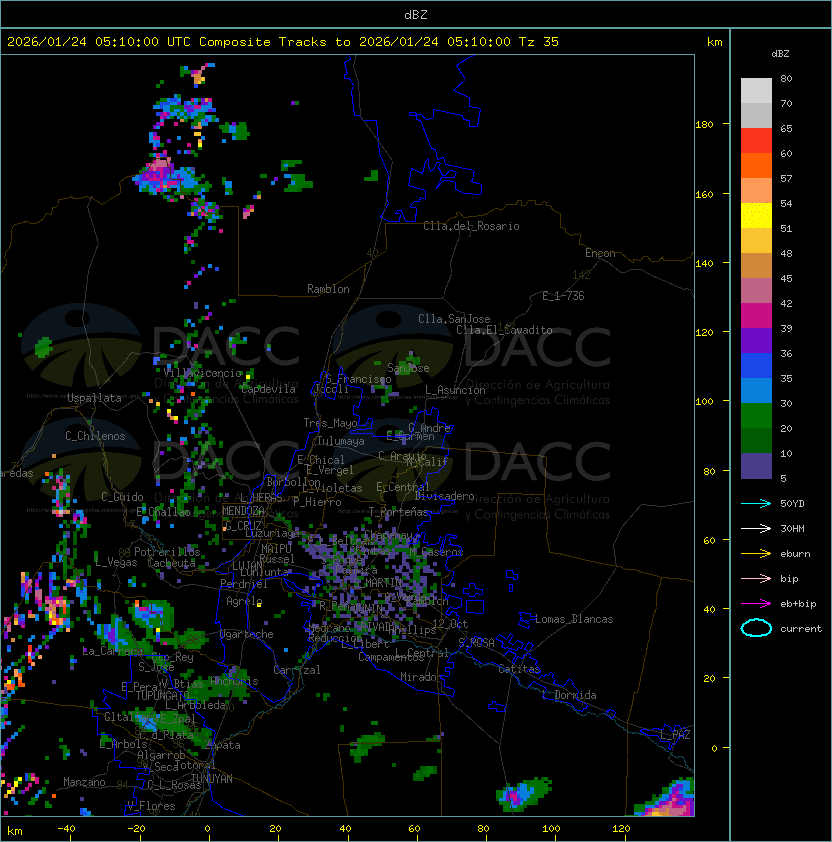Click the 'Tres_Mayo' map label
Screen dimensions: 832x842
click(330, 423)
